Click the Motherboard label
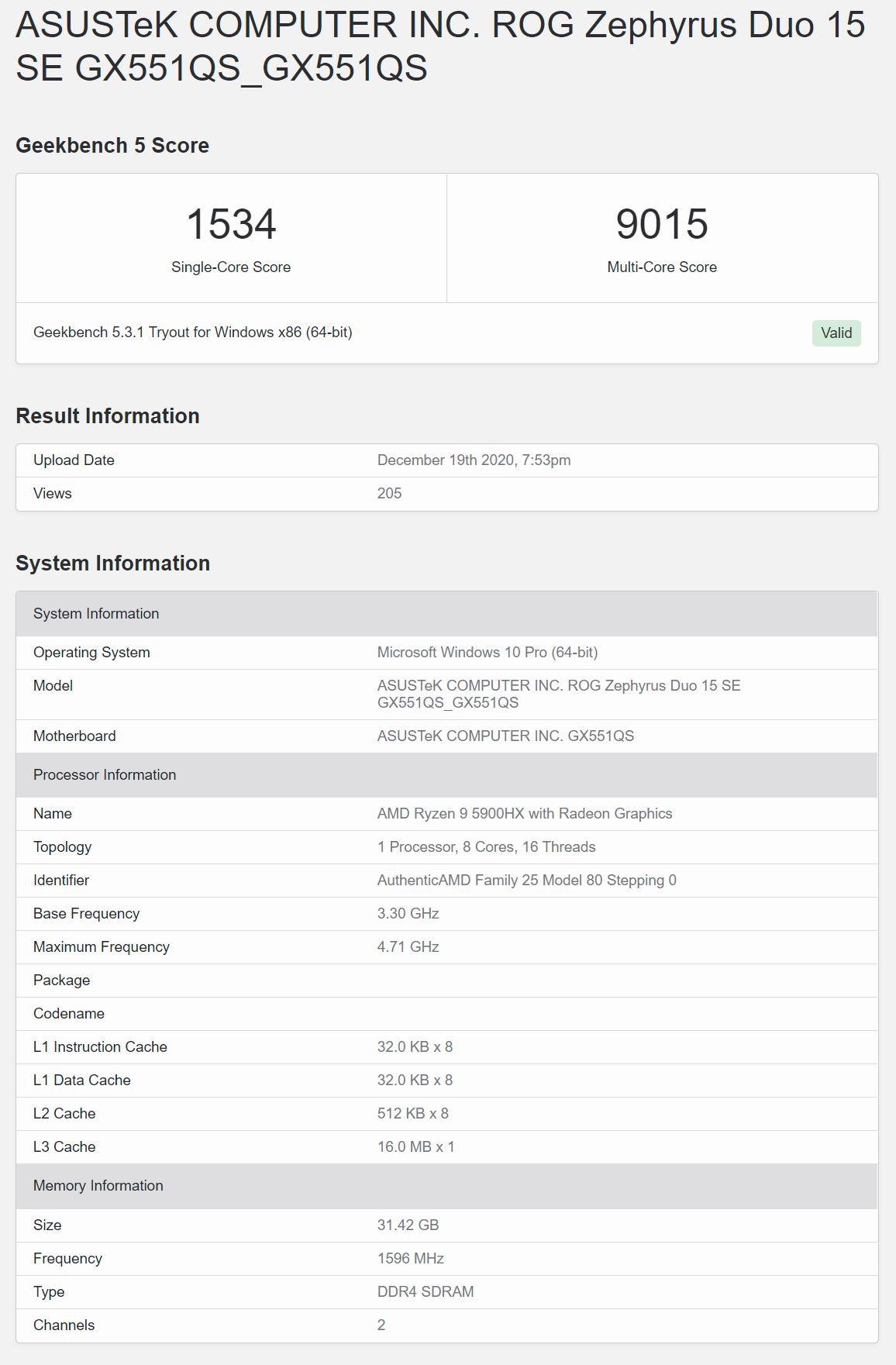Viewport: 896px width, 1365px height. point(74,736)
